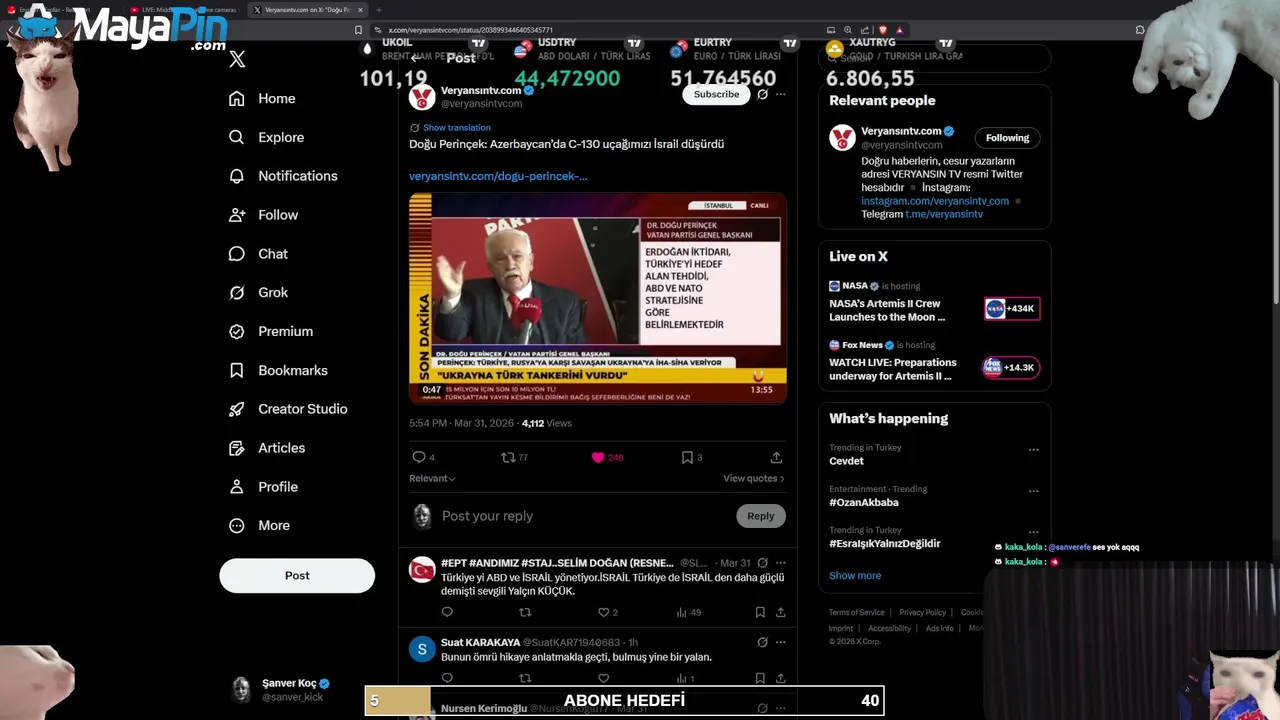Click the browser address bar URL
The image size is (1280, 720).
coord(470,30)
